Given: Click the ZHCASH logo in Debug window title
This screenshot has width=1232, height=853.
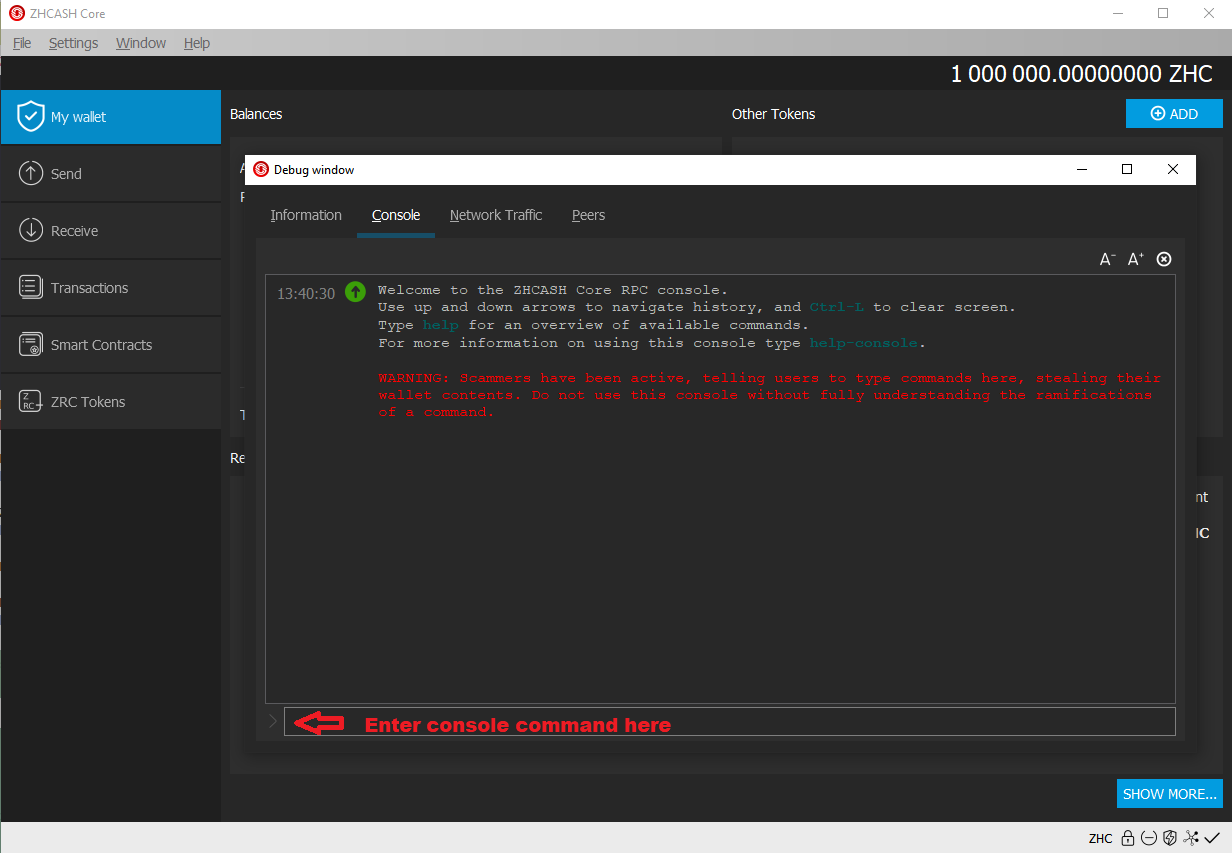Looking at the screenshot, I should click(261, 169).
